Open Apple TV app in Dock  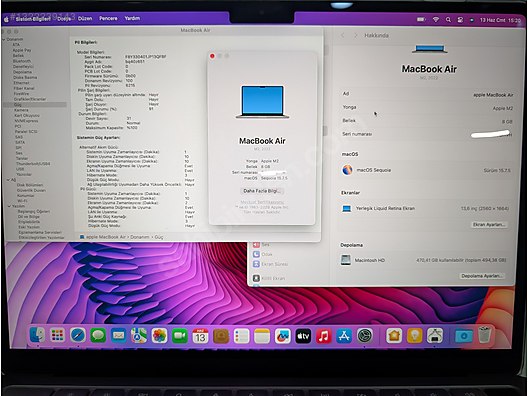pyautogui.click(x=303, y=335)
